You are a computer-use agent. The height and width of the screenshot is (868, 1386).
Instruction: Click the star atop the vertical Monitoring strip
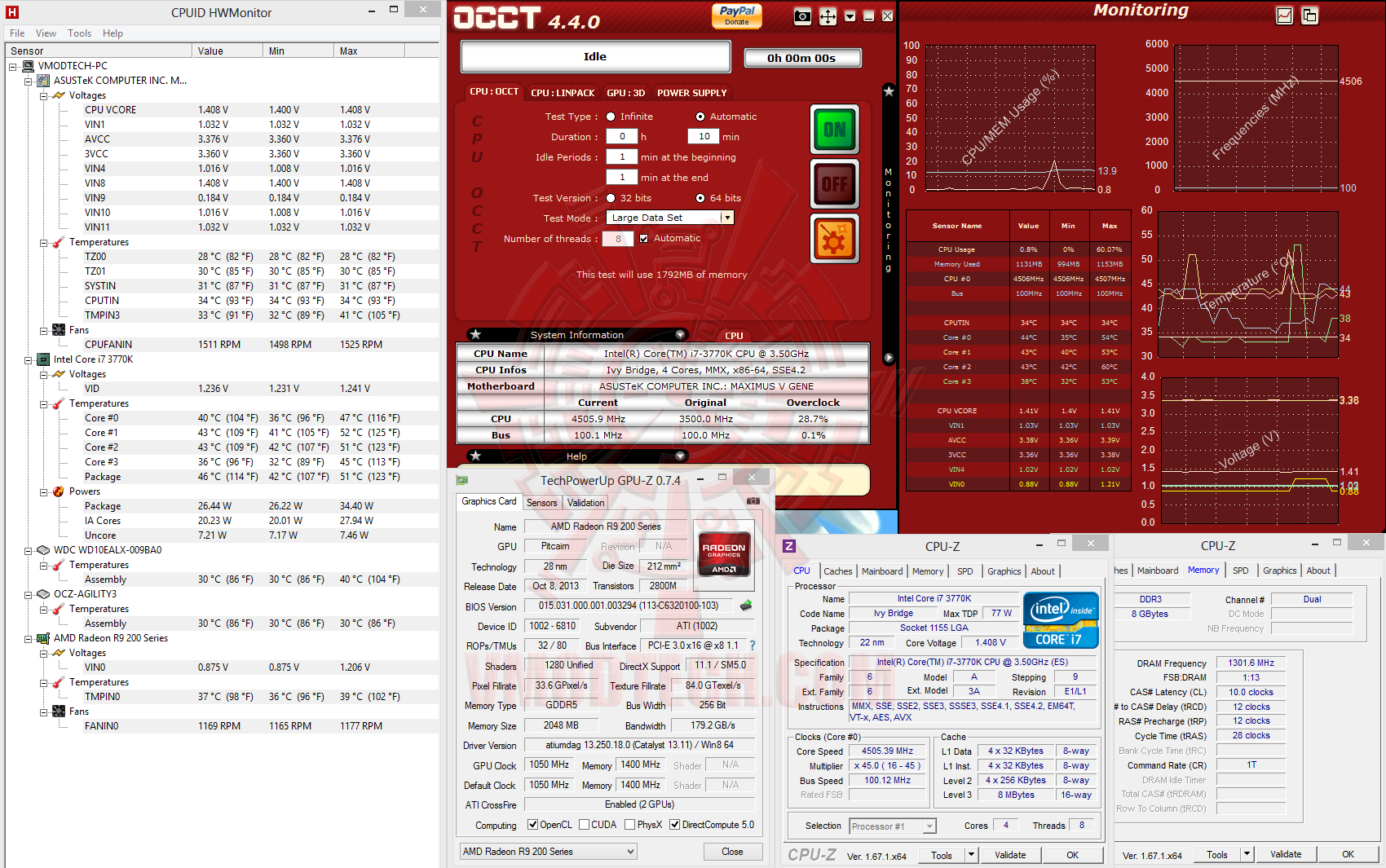tap(889, 91)
